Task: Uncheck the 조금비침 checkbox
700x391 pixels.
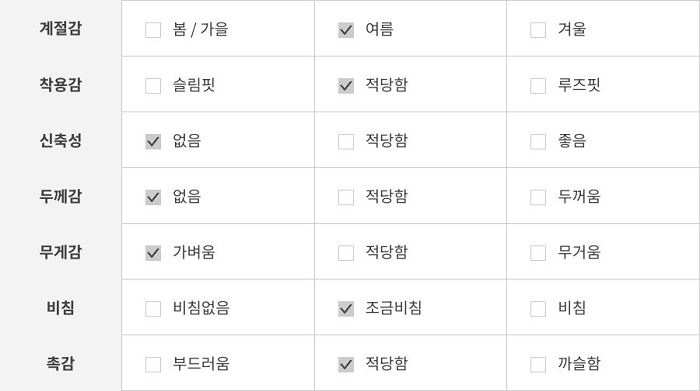Action: (x=346, y=309)
